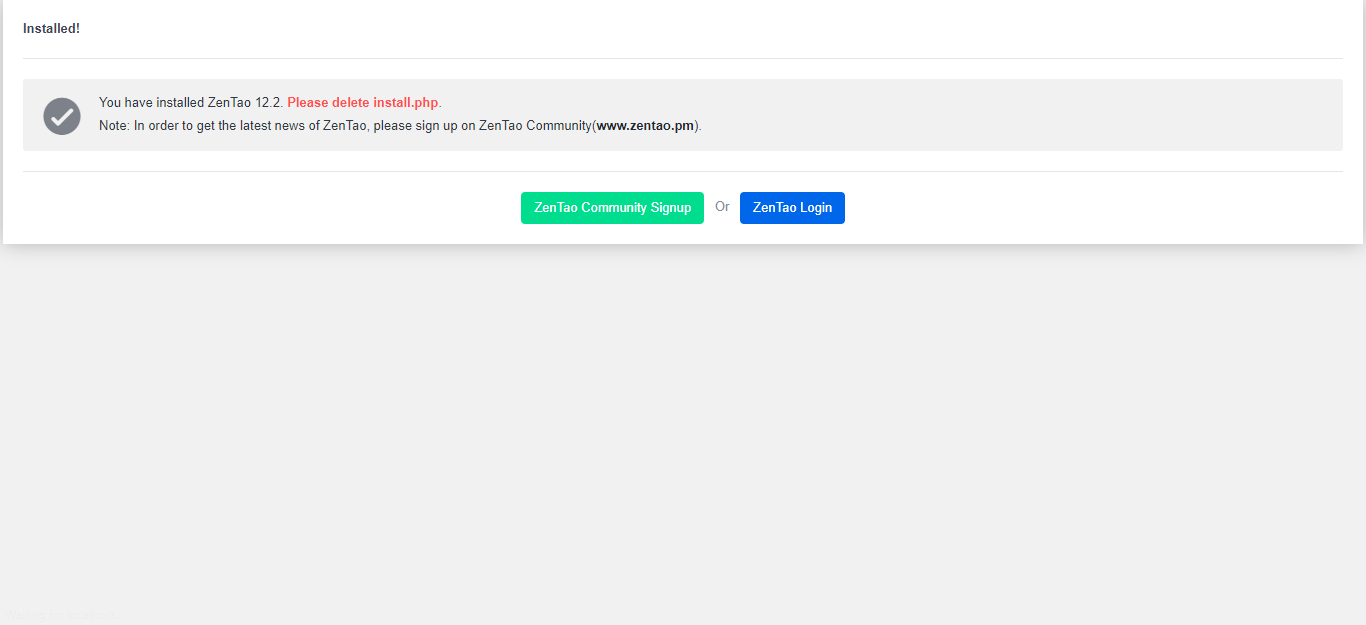The image size is (1366, 625).
Task: Click 'You have installed ZenTao 12.2' message
Action: point(190,103)
